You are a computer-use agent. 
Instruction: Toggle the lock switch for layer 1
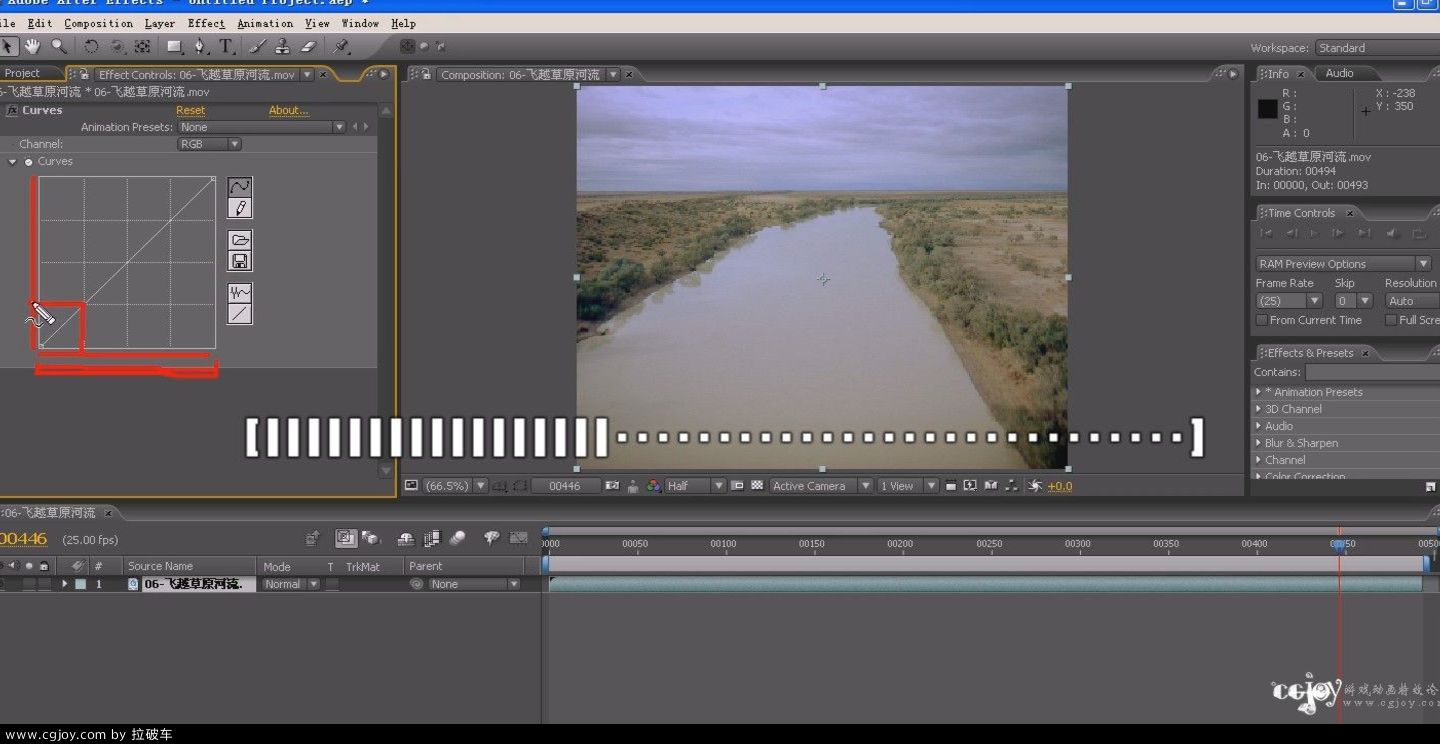[x=44, y=584]
